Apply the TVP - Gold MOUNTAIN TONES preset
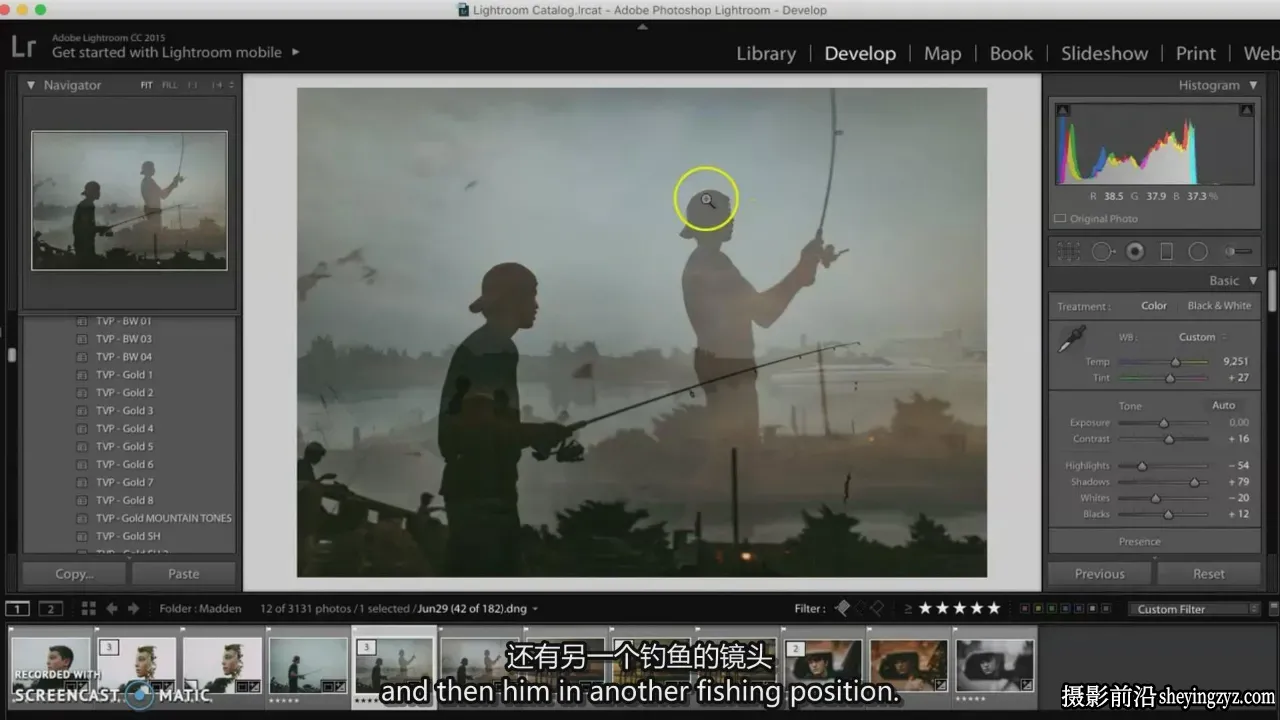The image size is (1280, 720). pyautogui.click(x=163, y=518)
